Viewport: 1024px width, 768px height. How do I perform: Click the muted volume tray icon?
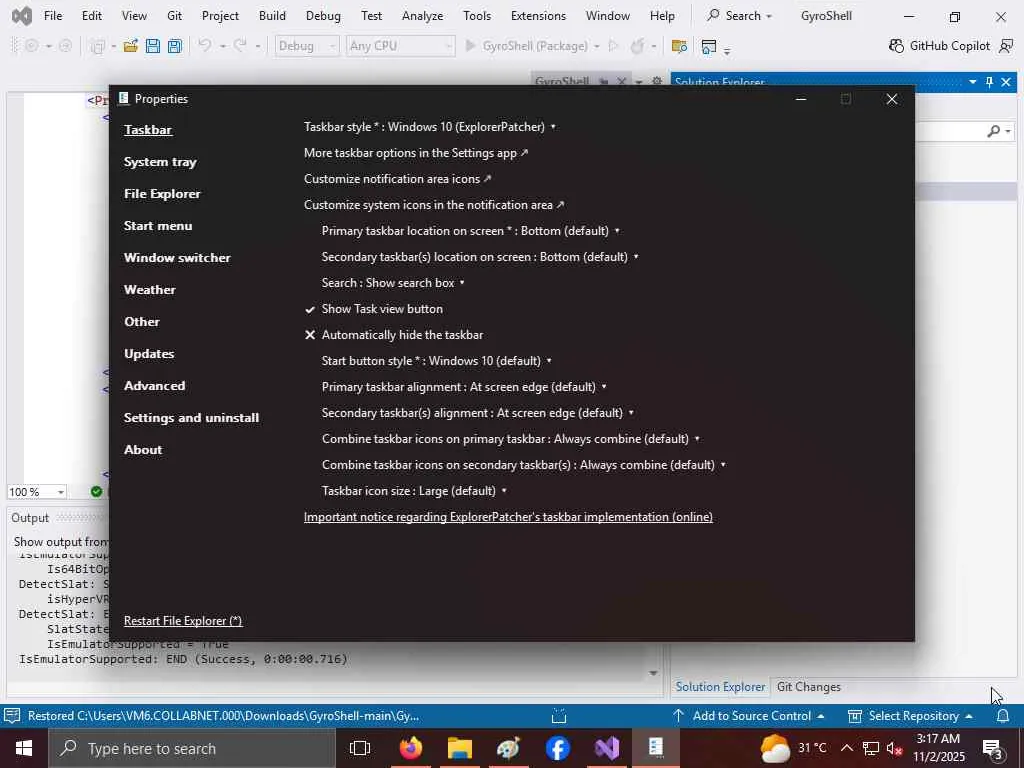click(894, 748)
